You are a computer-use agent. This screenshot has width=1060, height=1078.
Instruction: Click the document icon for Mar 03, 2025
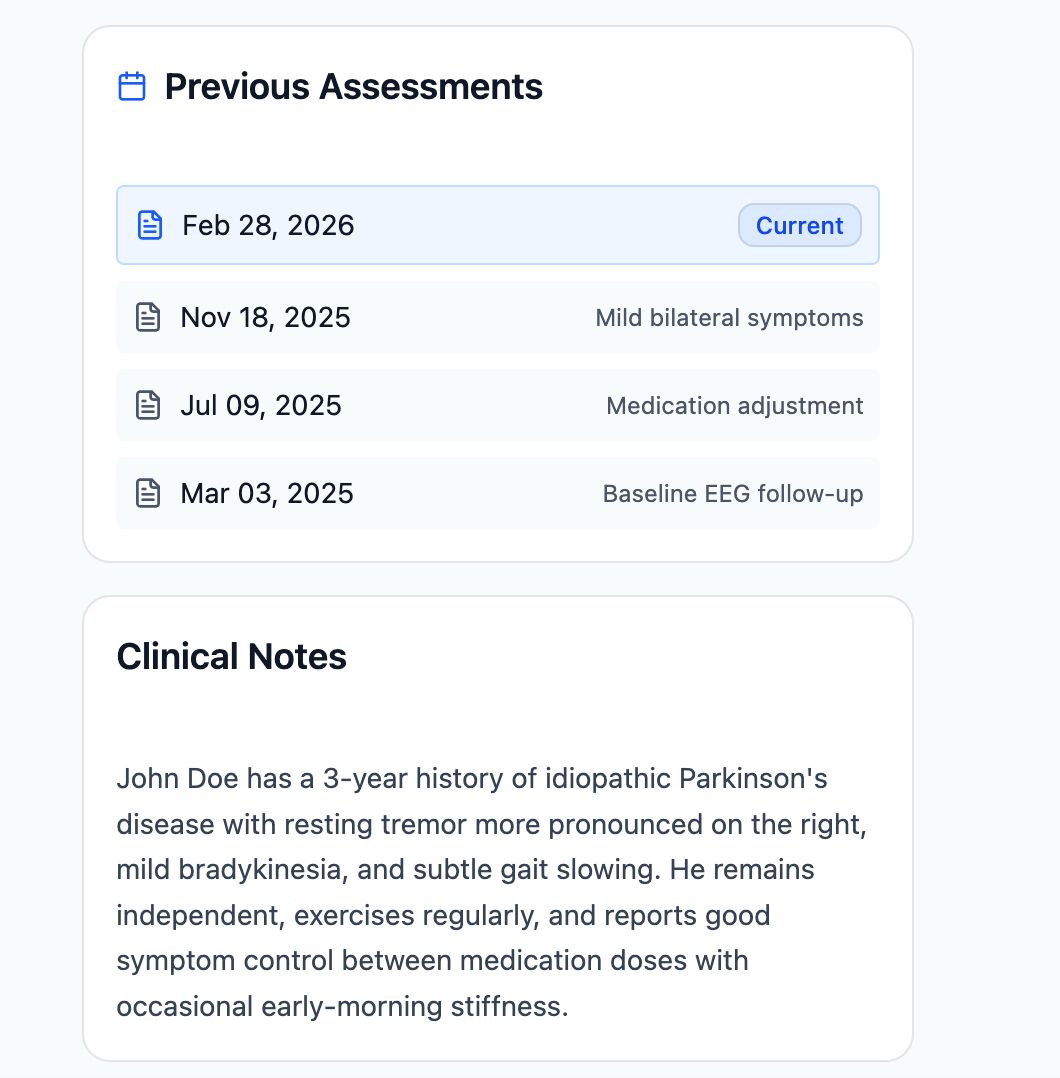[148, 494]
